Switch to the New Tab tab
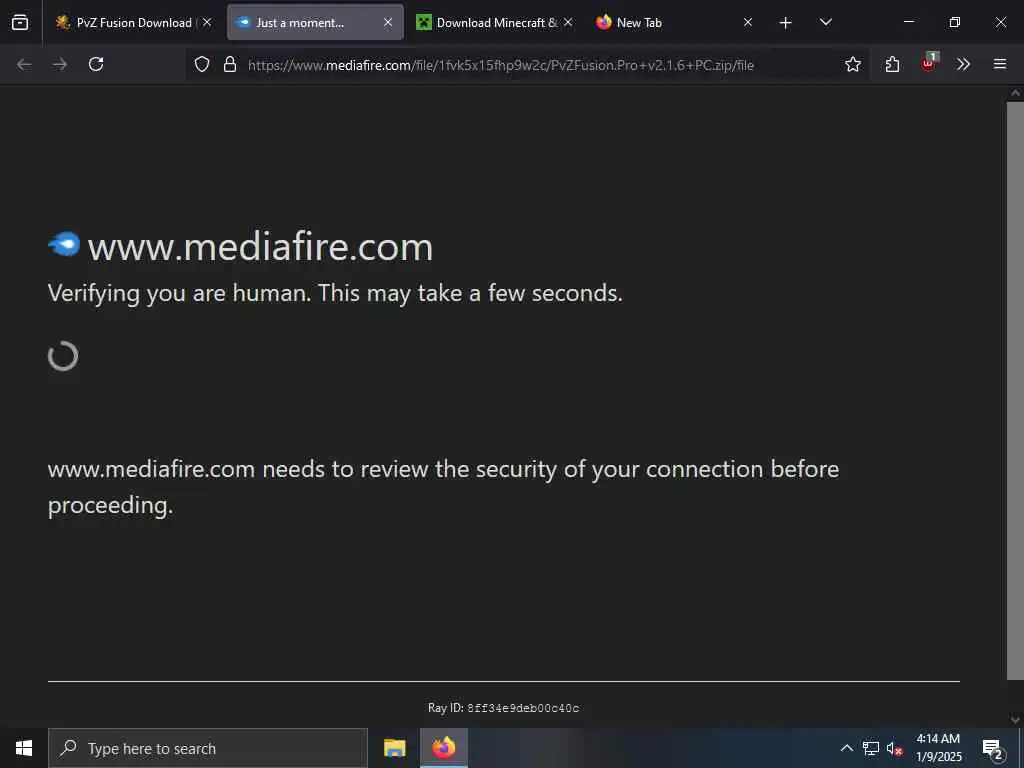 point(673,22)
